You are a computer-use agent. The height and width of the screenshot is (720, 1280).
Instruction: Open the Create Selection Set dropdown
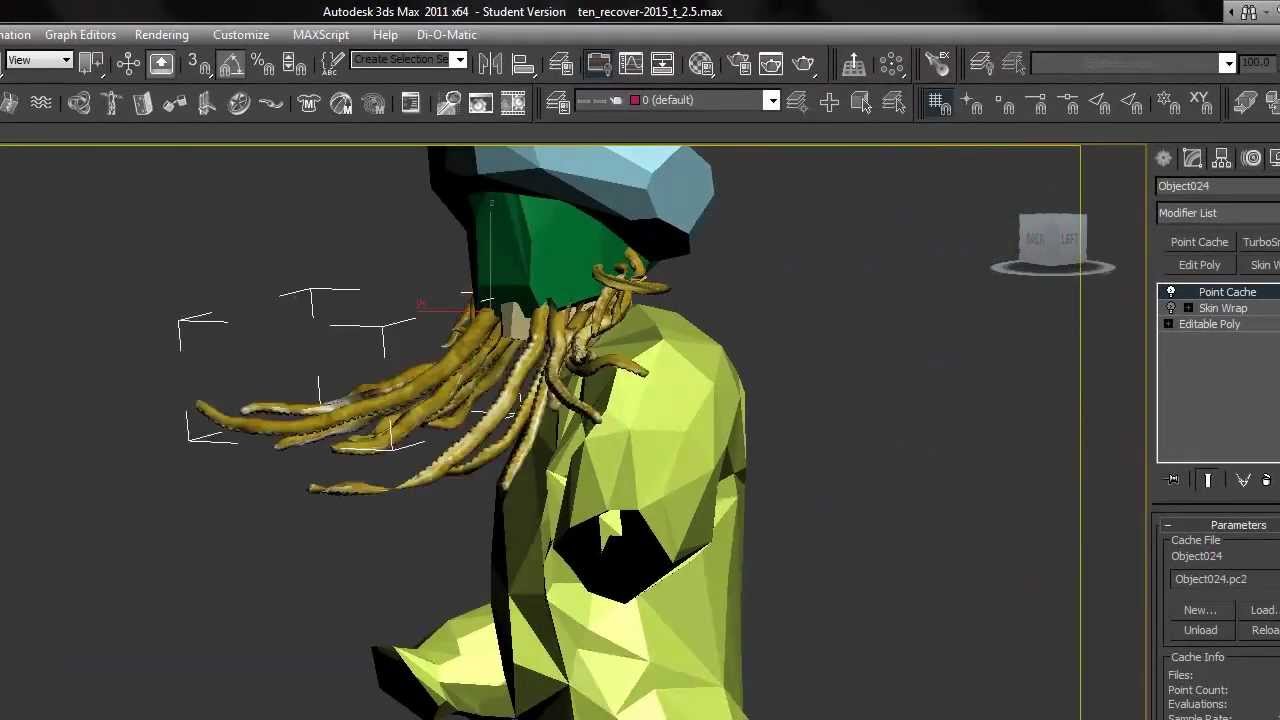[x=459, y=60]
